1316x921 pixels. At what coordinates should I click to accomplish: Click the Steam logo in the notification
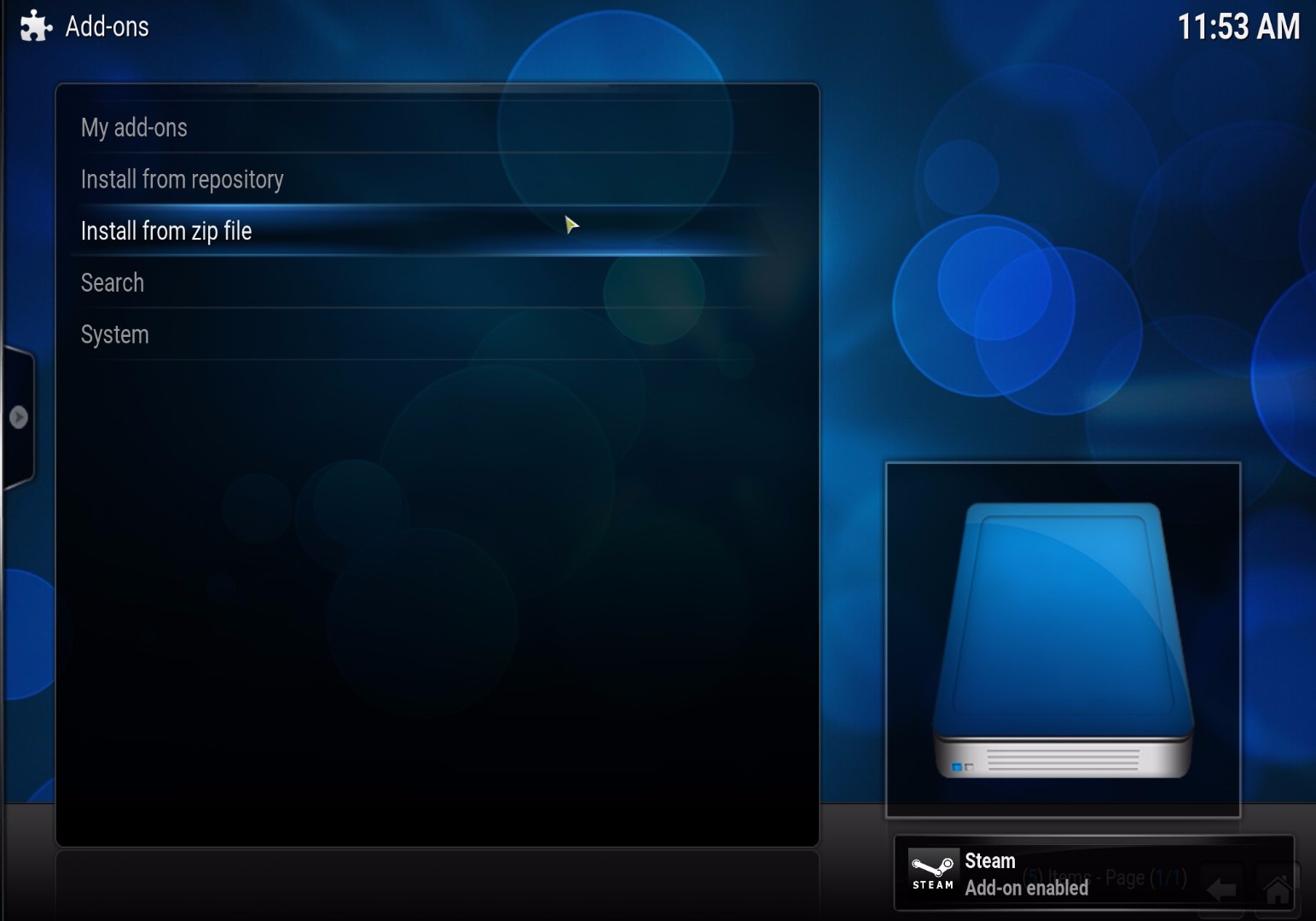point(932,873)
